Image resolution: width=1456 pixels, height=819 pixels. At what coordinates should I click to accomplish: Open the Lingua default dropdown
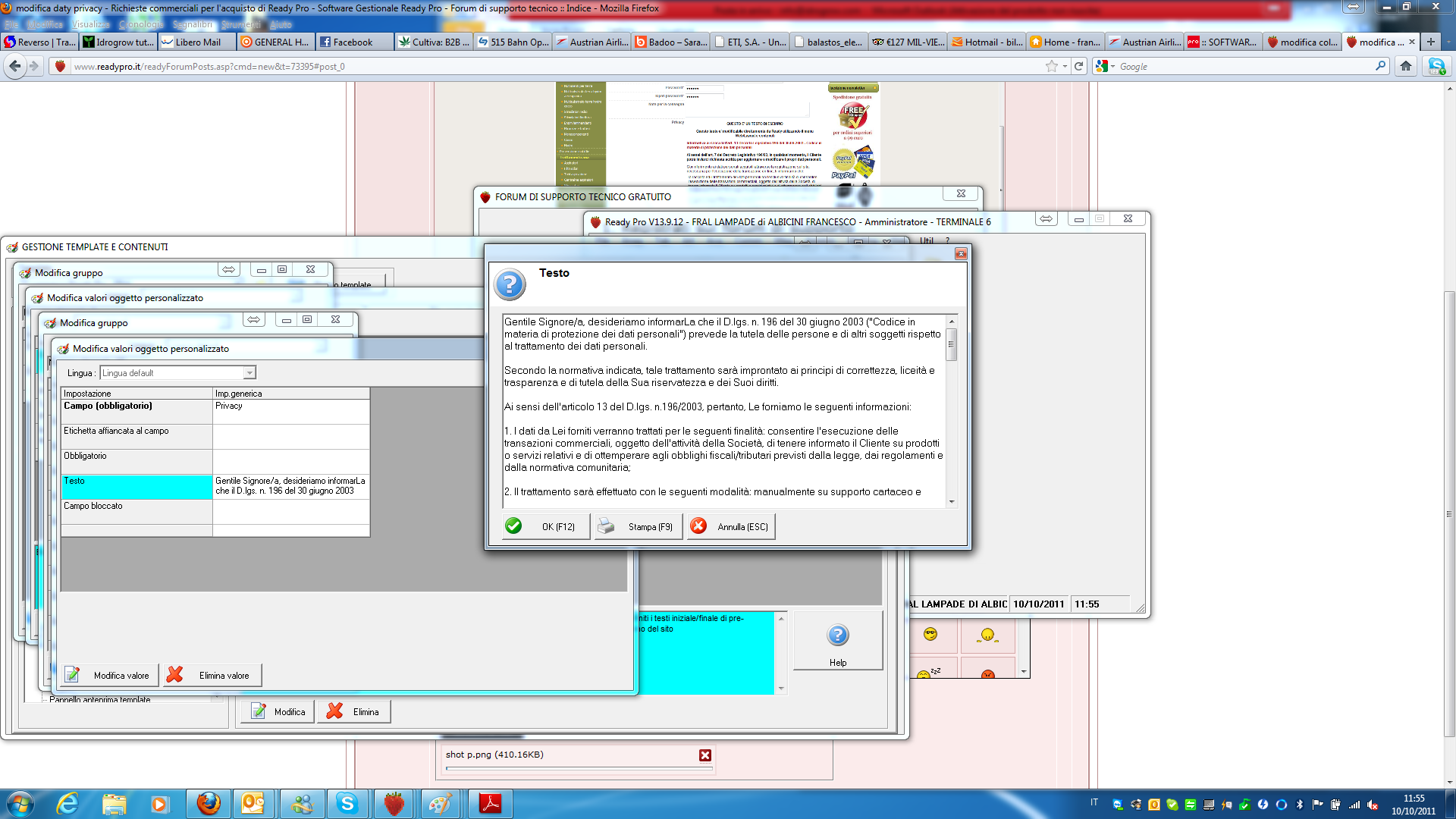coord(249,373)
